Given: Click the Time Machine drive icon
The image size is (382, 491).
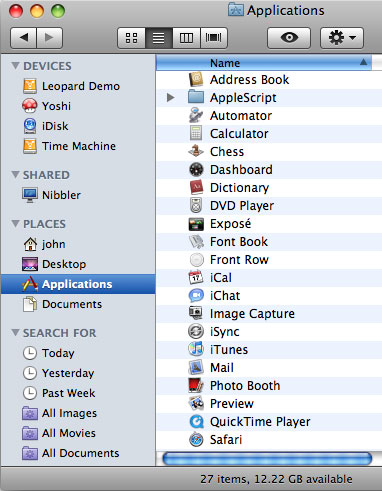Looking at the screenshot, I should coord(30,146).
